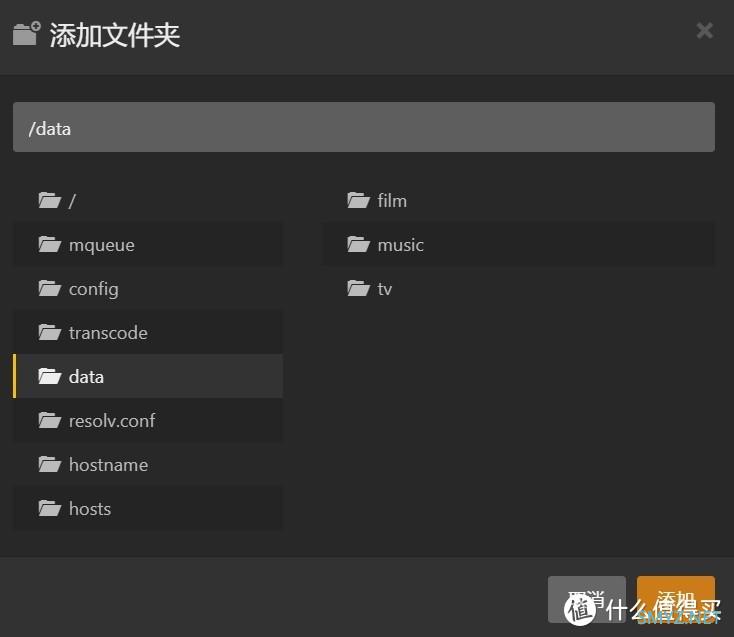Click the transcode folder icon
The height and width of the screenshot is (637, 734).
click(49, 333)
